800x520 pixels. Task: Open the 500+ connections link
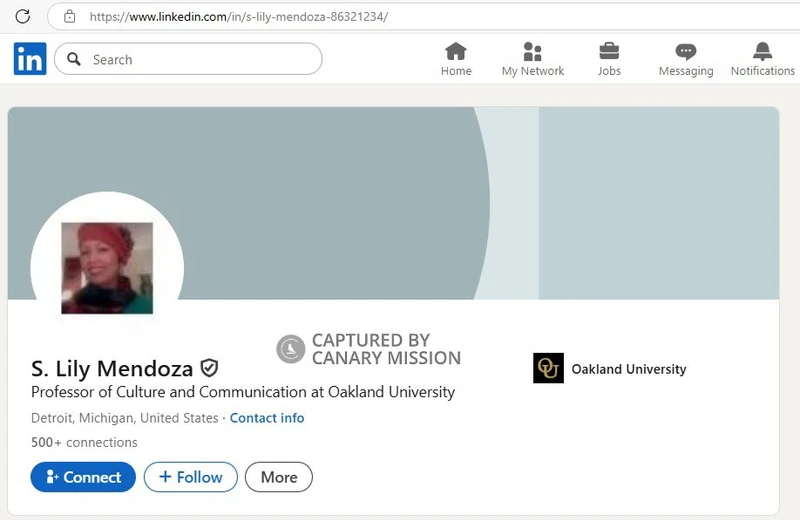pos(84,442)
